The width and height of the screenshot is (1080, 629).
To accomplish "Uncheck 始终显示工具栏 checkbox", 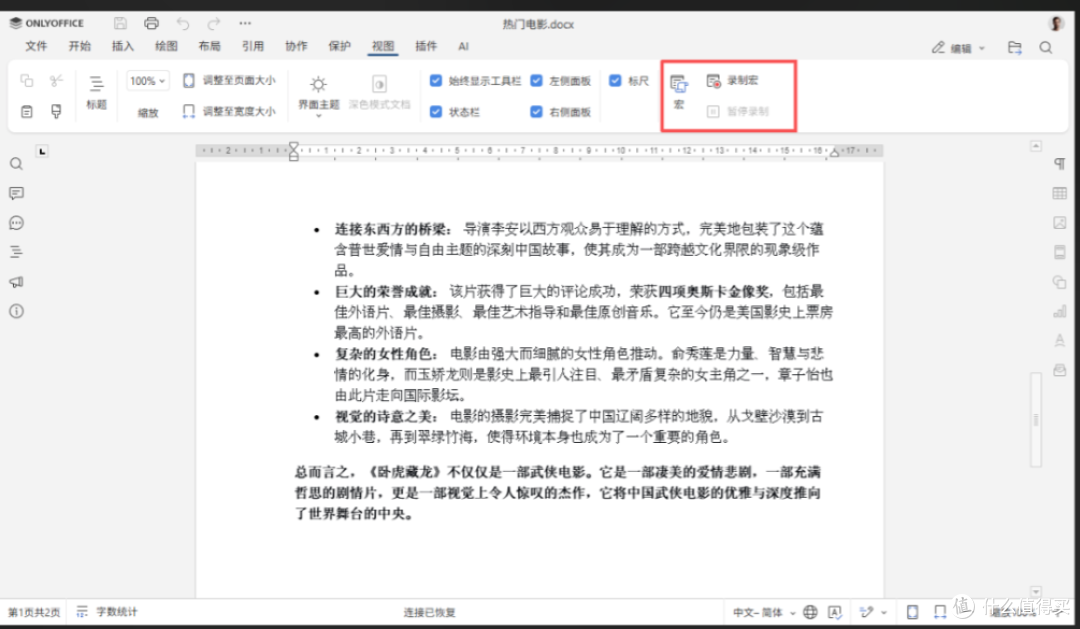I will click(436, 81).
